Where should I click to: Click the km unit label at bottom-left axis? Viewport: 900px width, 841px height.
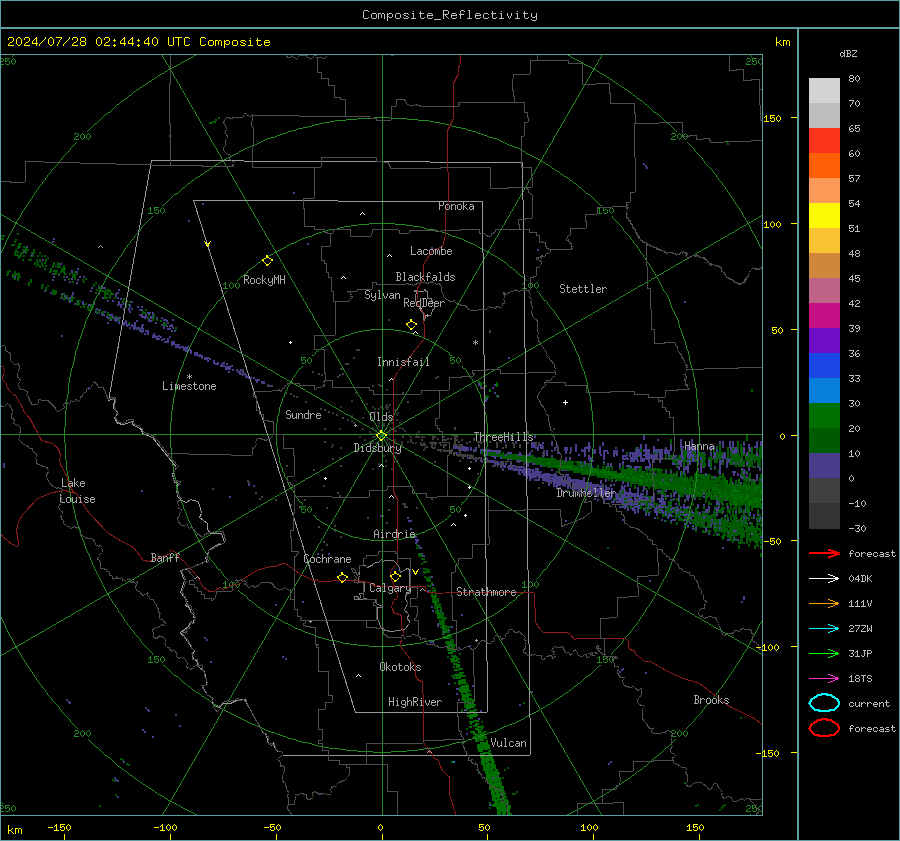[x=15, y=830]
